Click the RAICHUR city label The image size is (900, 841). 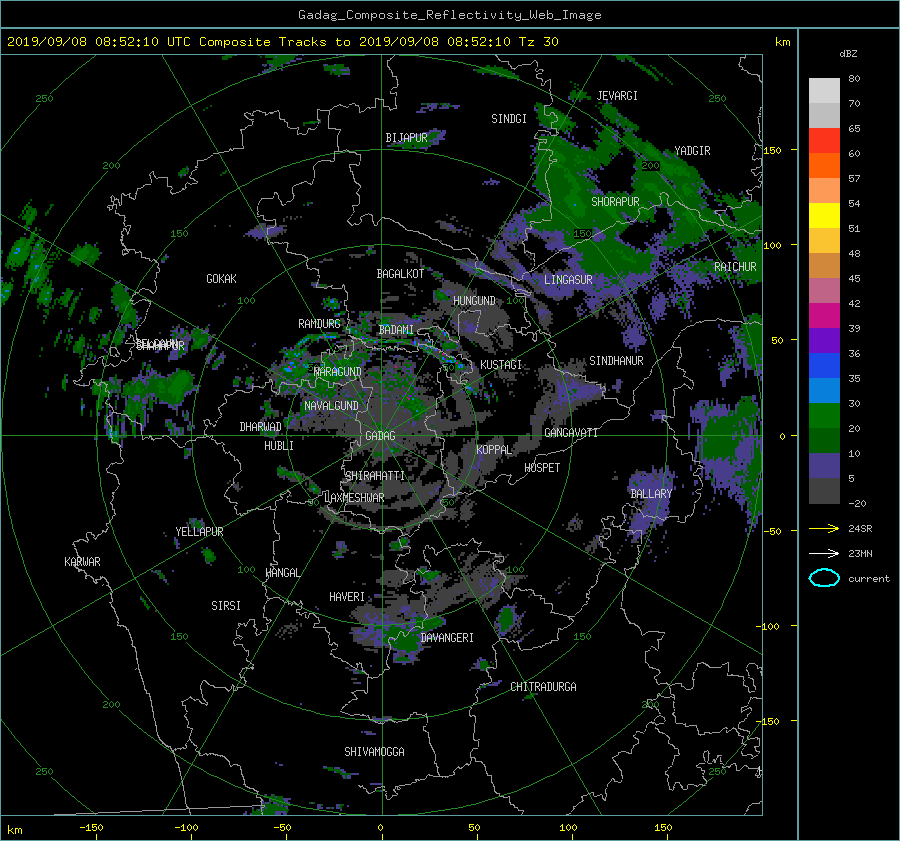pyautogui.click(x=735, y=267)
